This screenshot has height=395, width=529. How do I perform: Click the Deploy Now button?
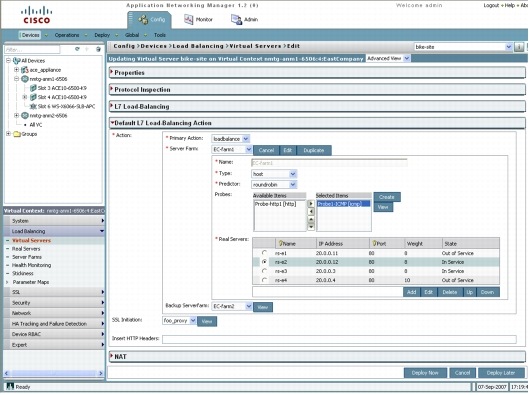[x=425, y=373]
